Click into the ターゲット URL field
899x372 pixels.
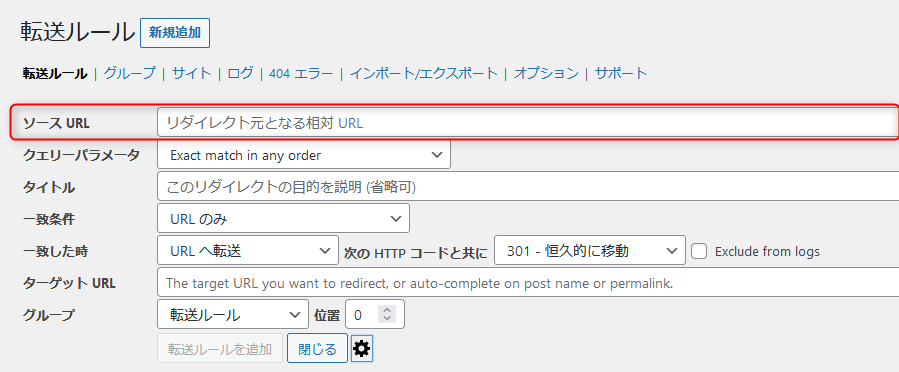tap(528, 283)
